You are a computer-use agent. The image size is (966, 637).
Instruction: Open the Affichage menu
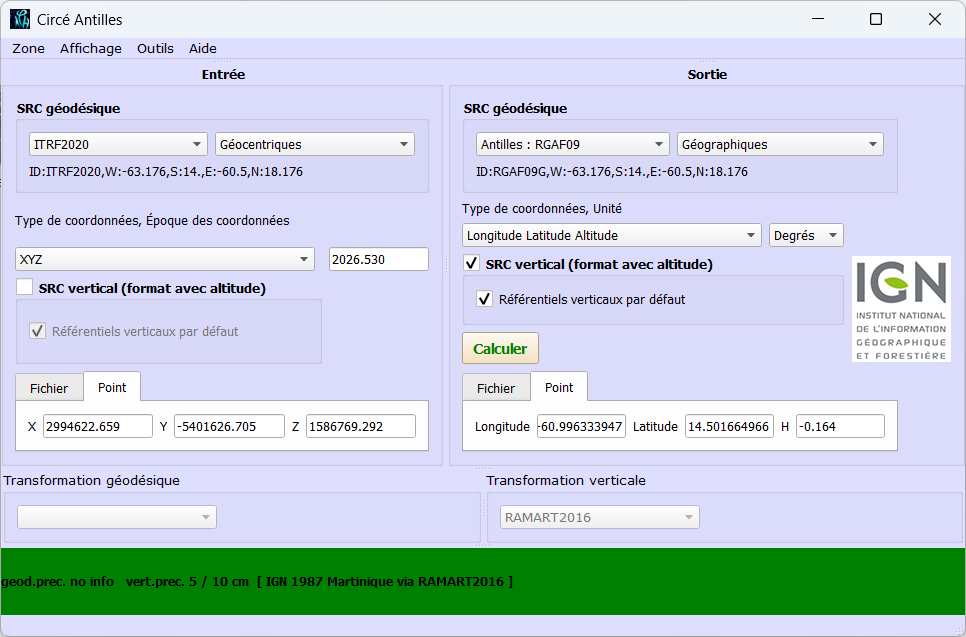pos(91,49)
